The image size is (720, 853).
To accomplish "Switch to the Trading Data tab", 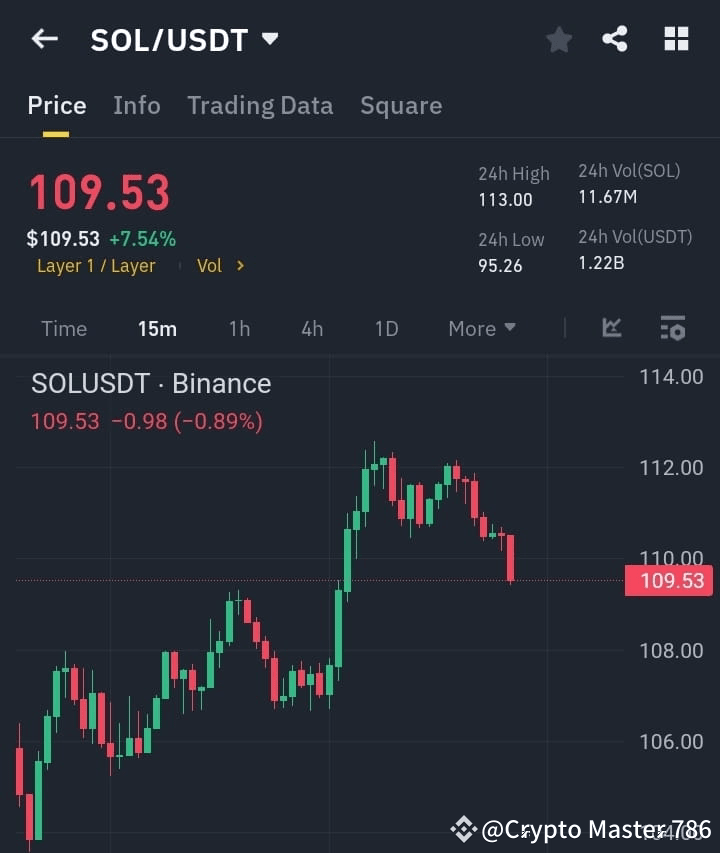I will click(x=260, y=105).
